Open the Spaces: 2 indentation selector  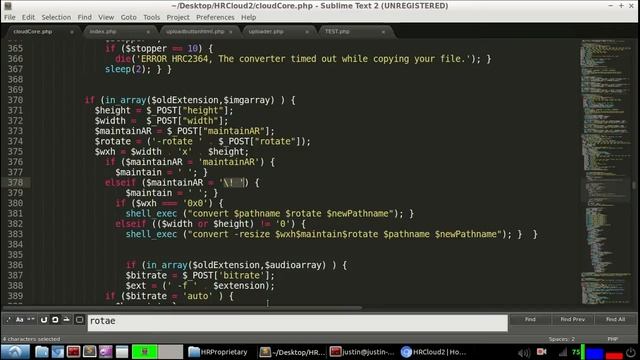tap(562, 339)
